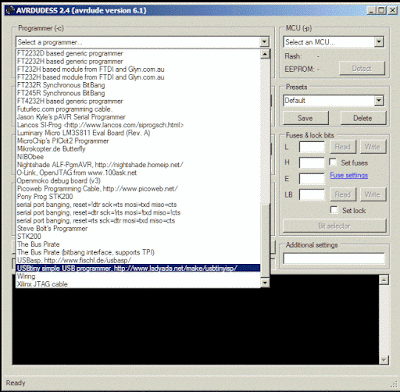400x392 pixels.
Task: Click the MCU Detect button
Action: tap(362, 68)
